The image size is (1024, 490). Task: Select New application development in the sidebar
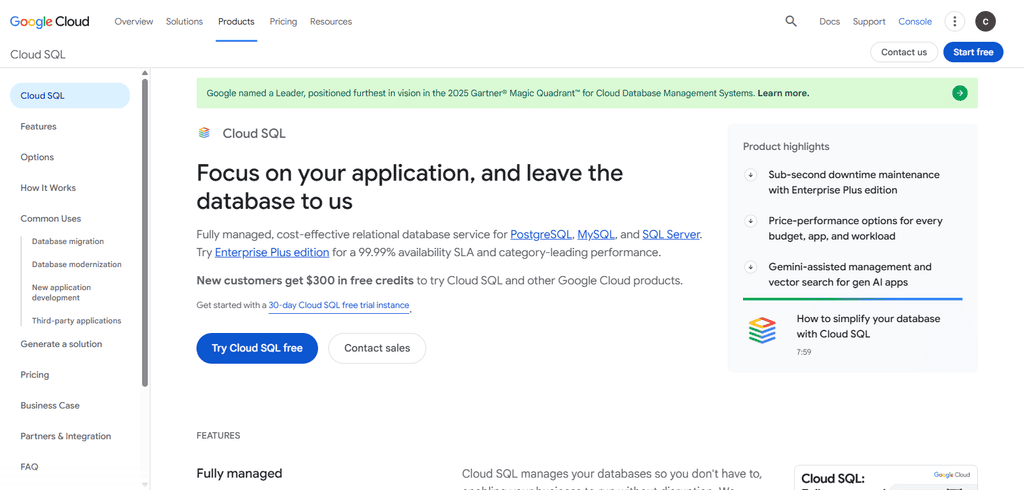[x=61, y=292]
